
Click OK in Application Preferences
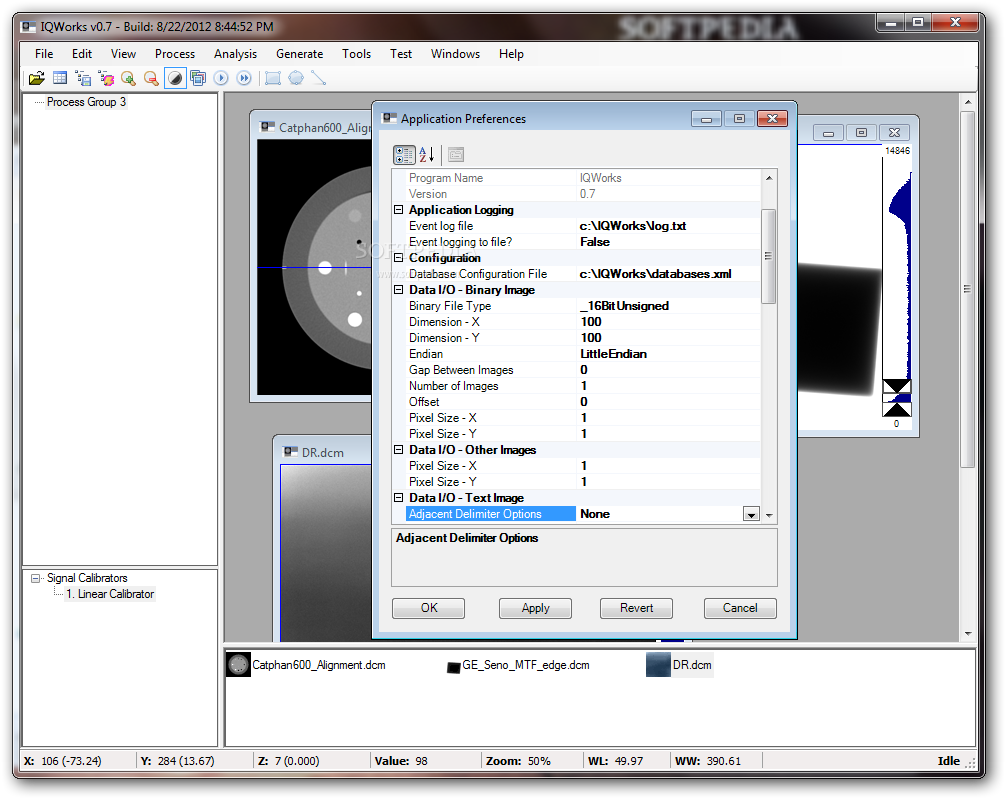point(429,608)
